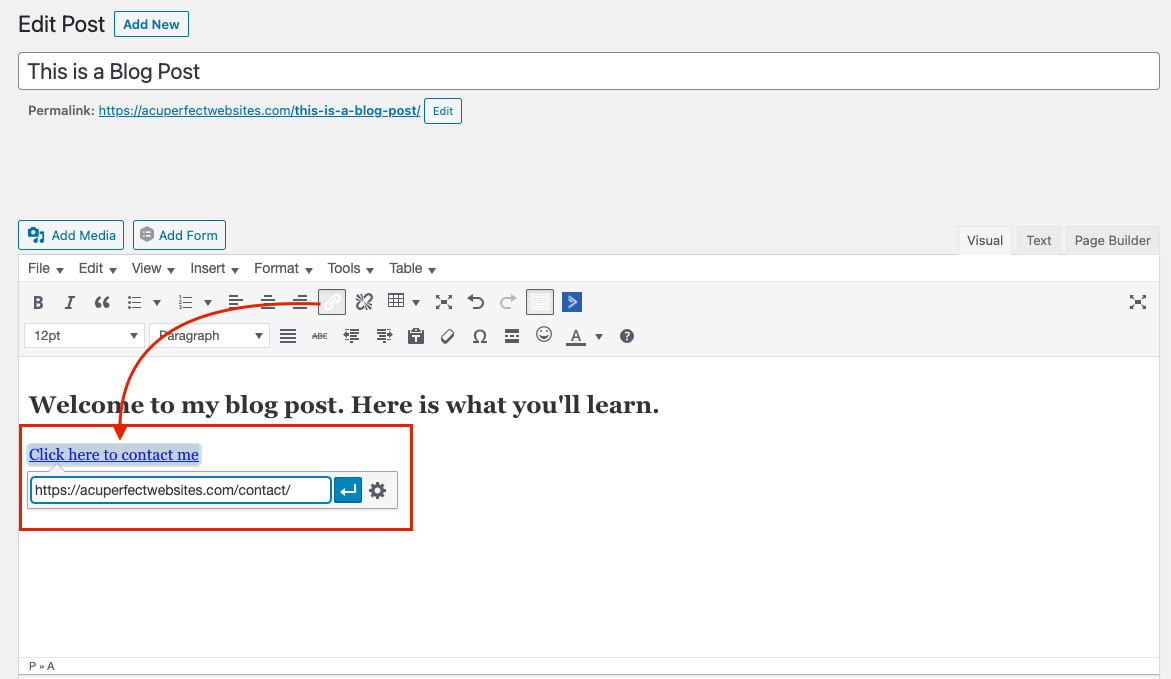Switch to the Text editor tab
This screenshot has height=679, width=1171.
[x=1038, y=240]
